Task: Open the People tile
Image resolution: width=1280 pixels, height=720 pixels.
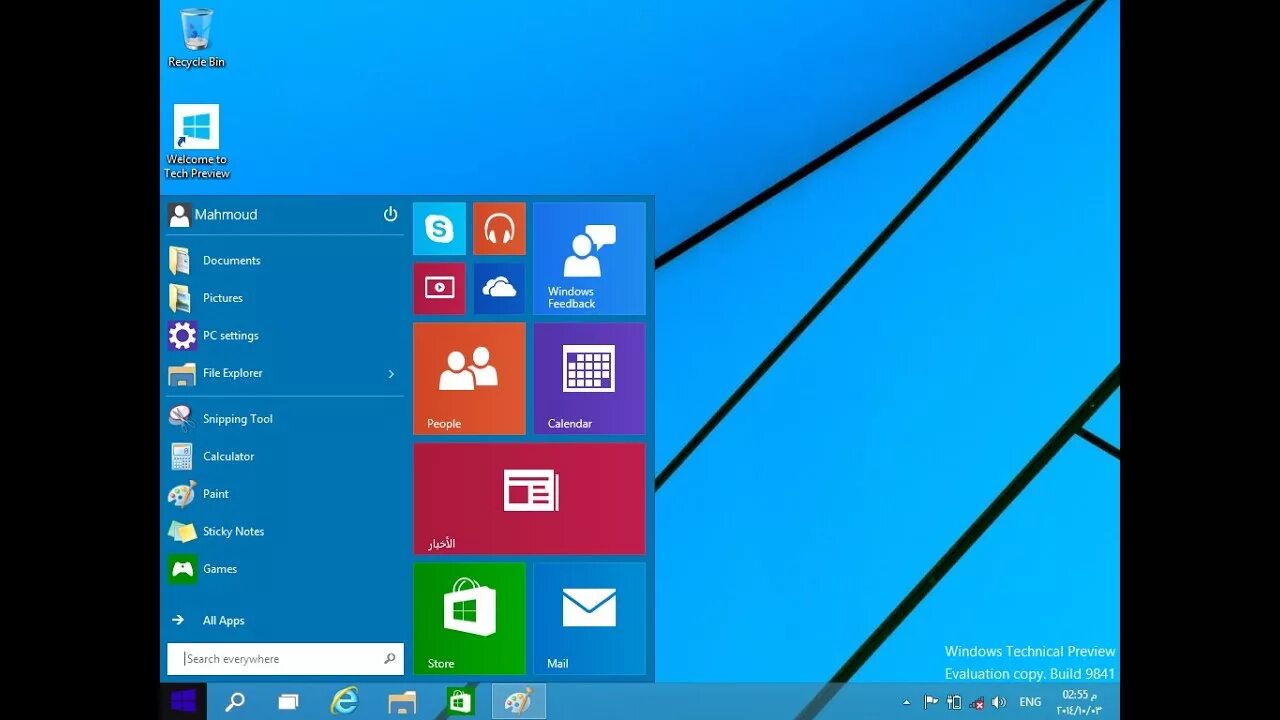Action: tap(469, 379)
